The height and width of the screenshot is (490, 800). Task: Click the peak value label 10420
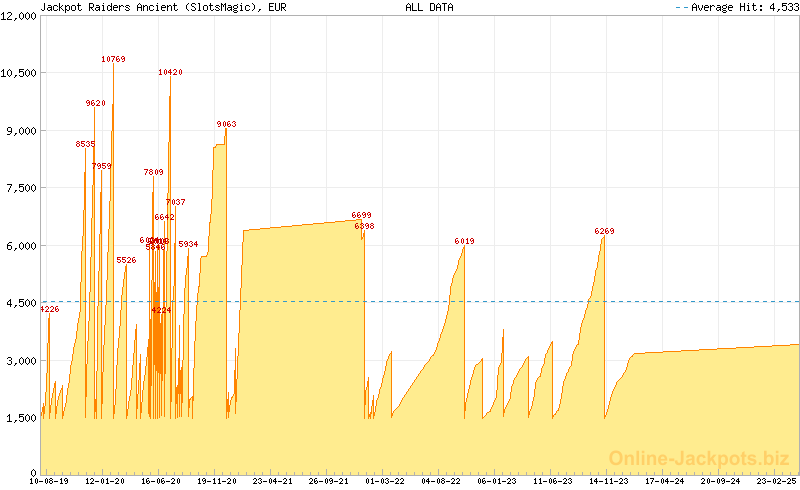pyautogui.click(x=170, y=72)
